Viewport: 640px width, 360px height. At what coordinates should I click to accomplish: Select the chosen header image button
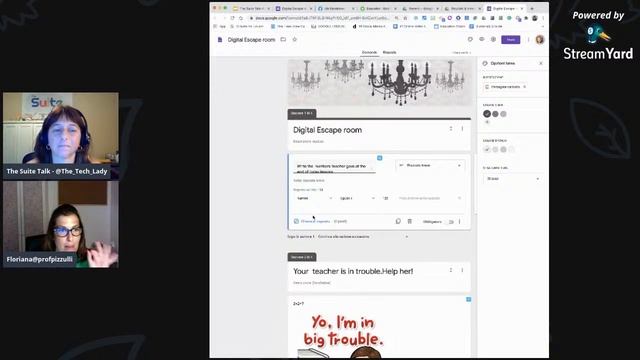click(x=506, y=87)
